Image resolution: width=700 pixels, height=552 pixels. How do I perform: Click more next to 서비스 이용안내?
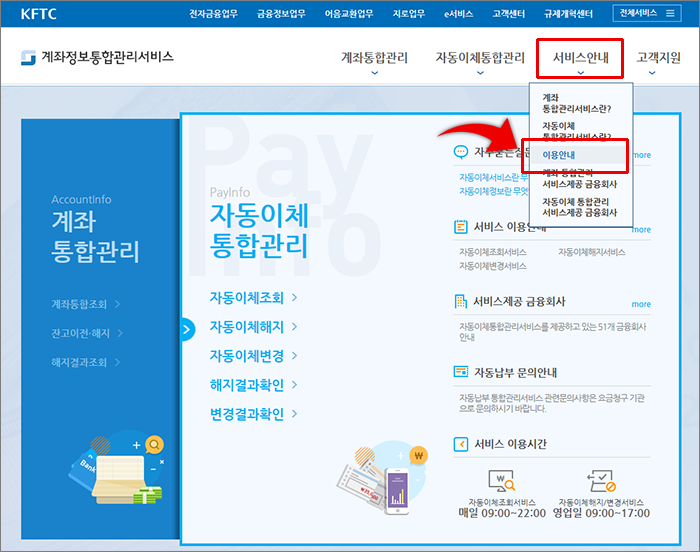[642, 230]
